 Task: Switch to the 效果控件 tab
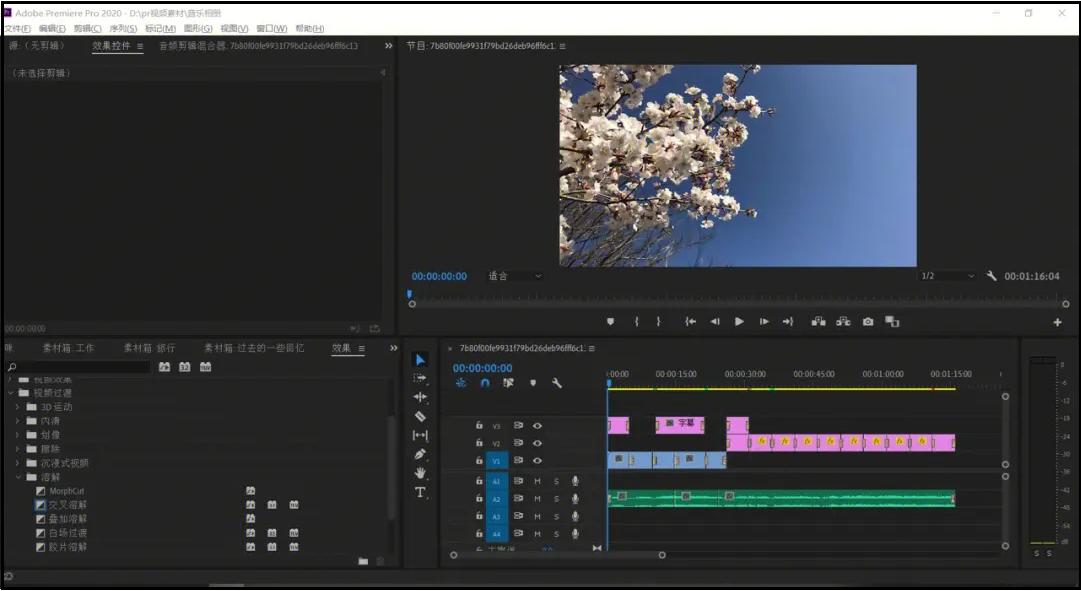tap(111, 46)
